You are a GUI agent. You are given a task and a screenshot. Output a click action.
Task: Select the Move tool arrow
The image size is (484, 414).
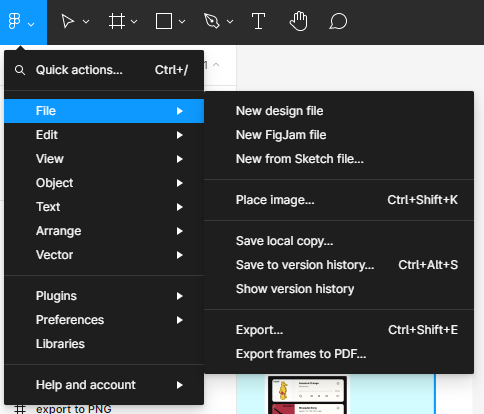point(68,22)
